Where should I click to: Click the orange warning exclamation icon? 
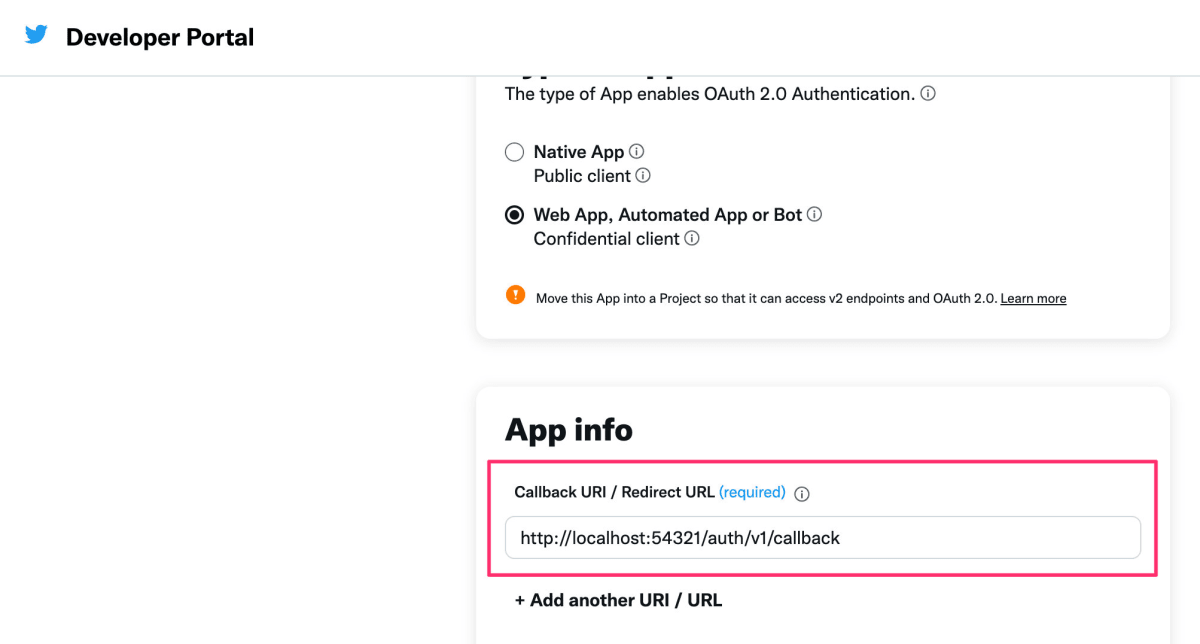[x=515, y=295]
